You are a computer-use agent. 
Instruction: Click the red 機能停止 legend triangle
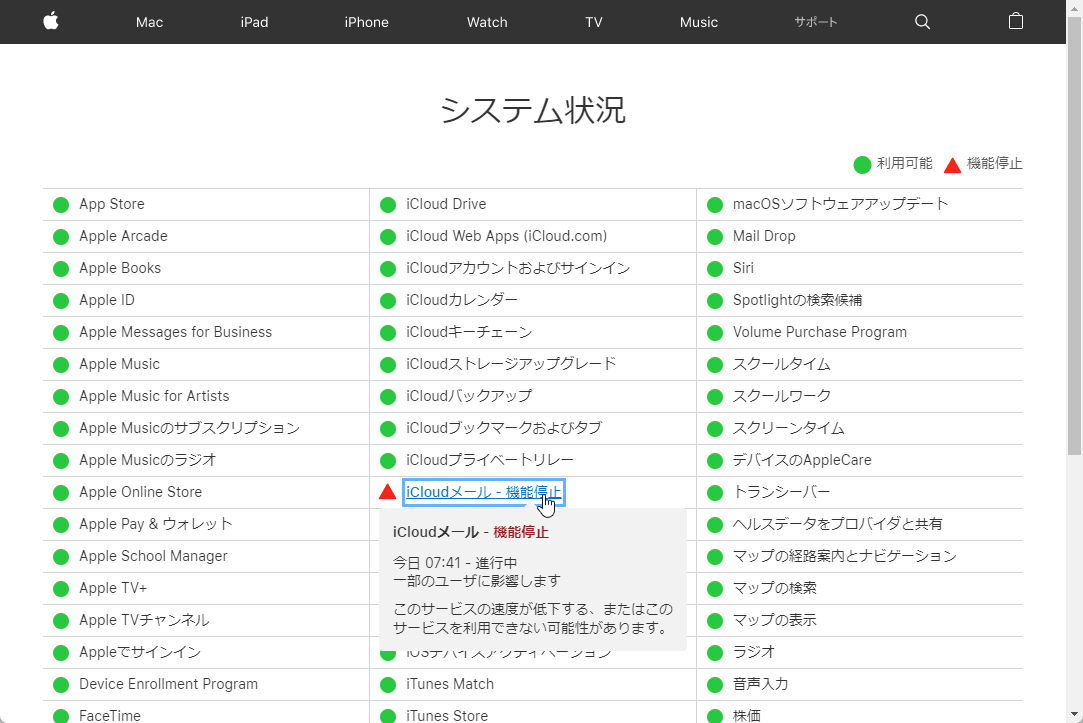[953, 164]
